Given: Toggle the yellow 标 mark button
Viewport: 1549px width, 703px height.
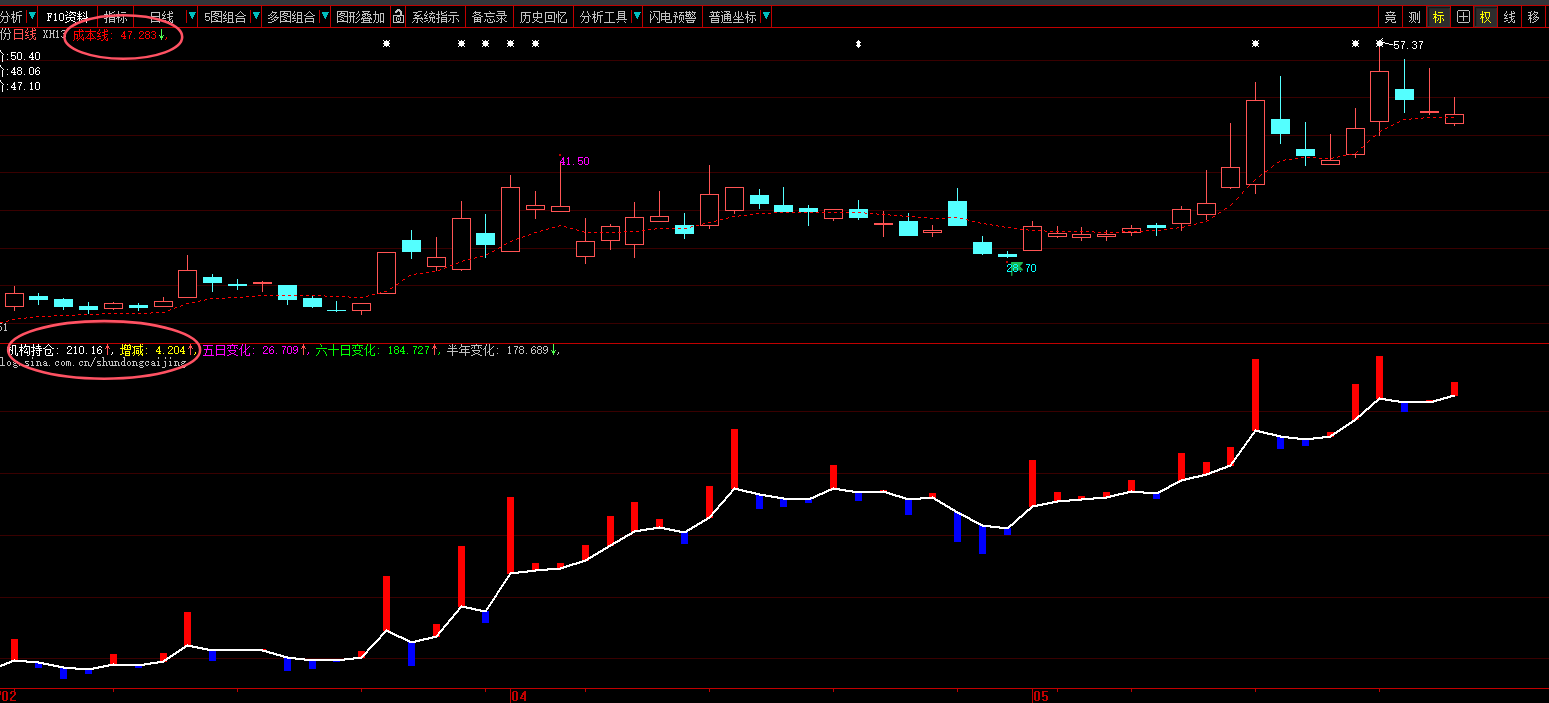Looking at the screenshot, I should point(1439,17).
